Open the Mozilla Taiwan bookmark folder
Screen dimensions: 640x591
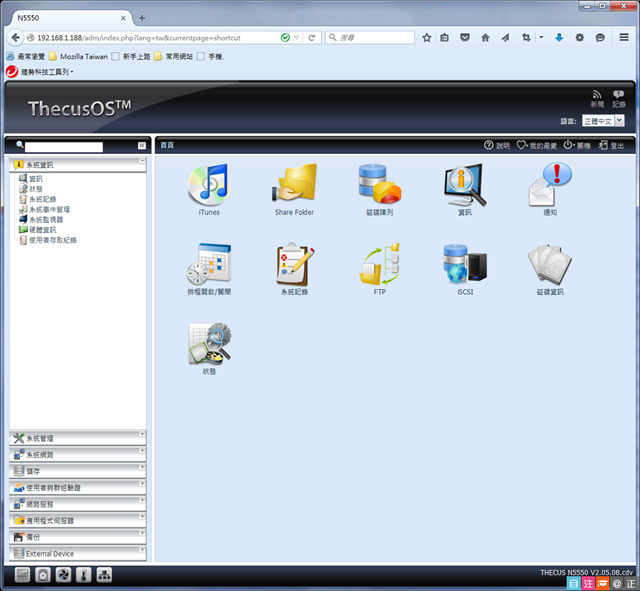(x=78, y=56)
